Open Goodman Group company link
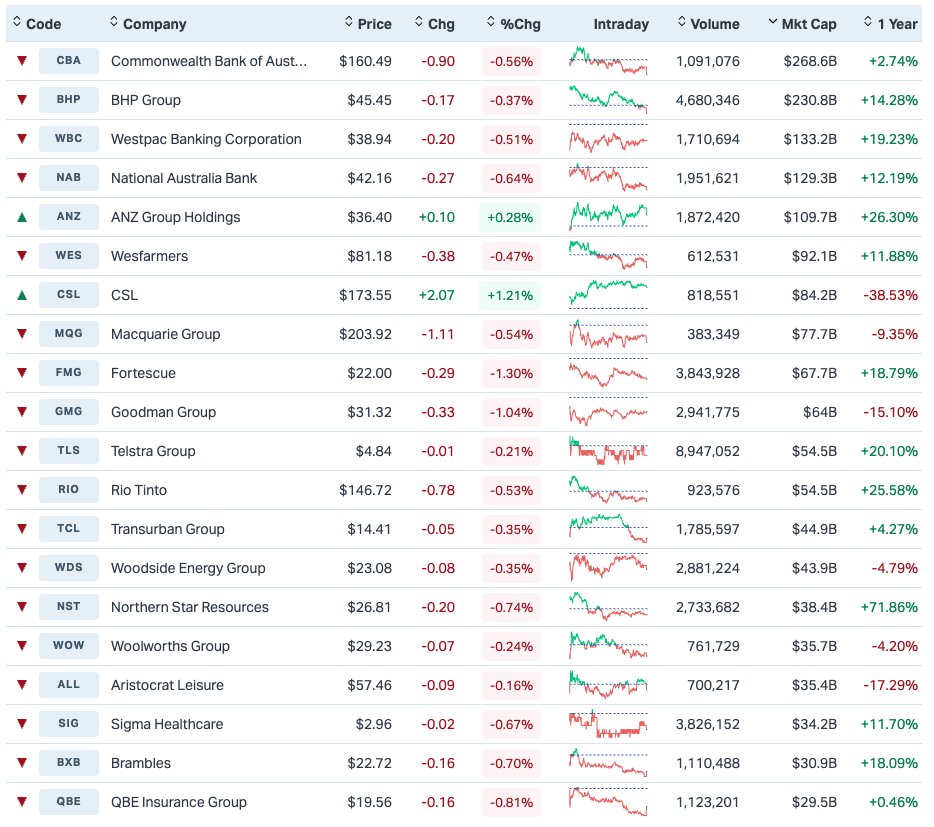 click(x=163, y=412)
